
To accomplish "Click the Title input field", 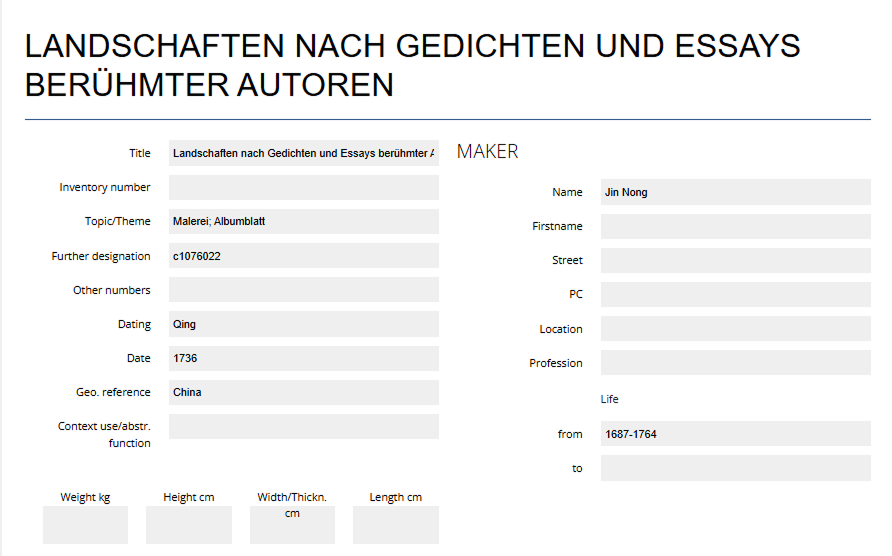I will [303, 153].
